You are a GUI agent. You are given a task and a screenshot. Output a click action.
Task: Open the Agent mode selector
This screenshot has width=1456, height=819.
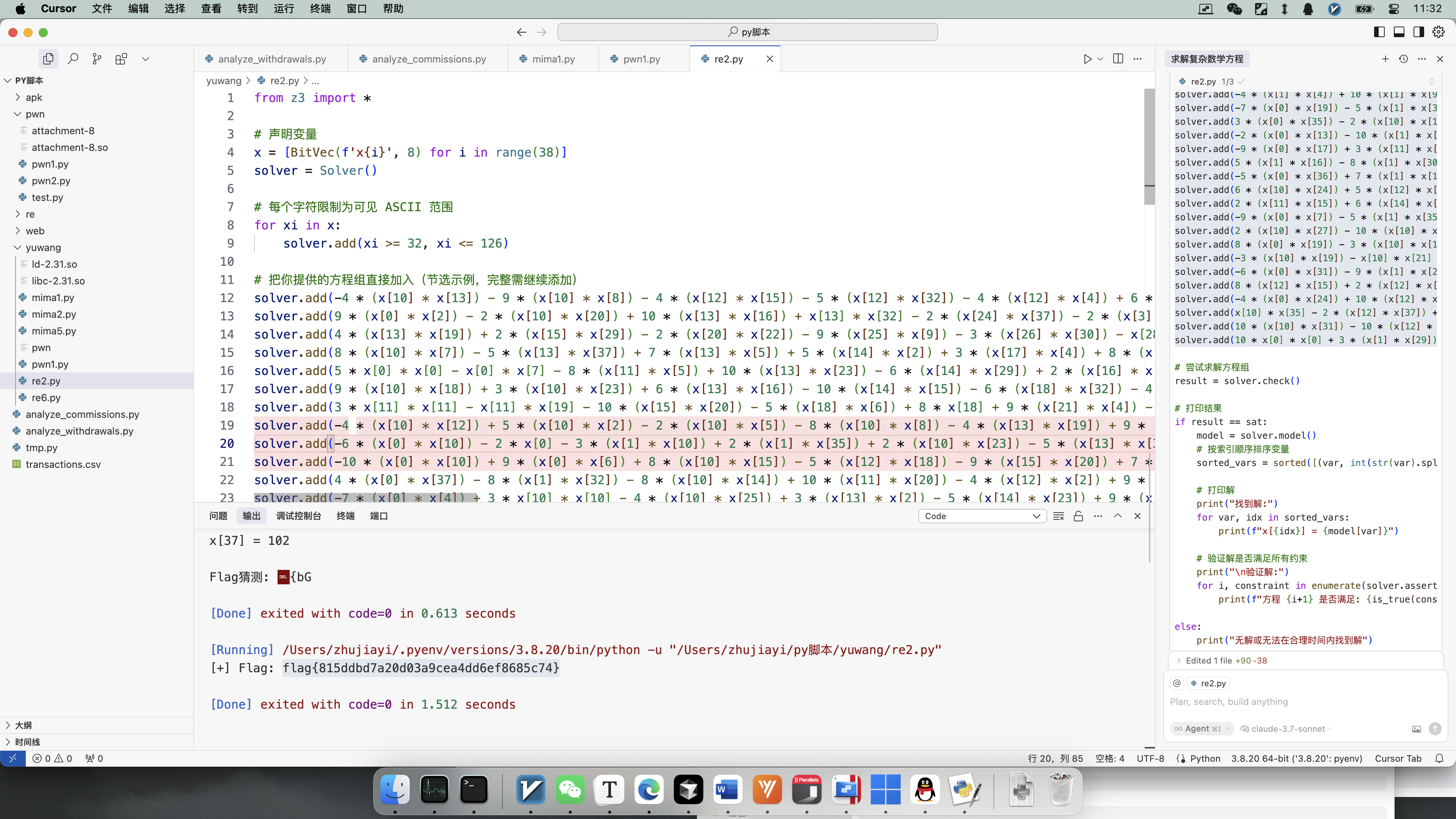1202,729
